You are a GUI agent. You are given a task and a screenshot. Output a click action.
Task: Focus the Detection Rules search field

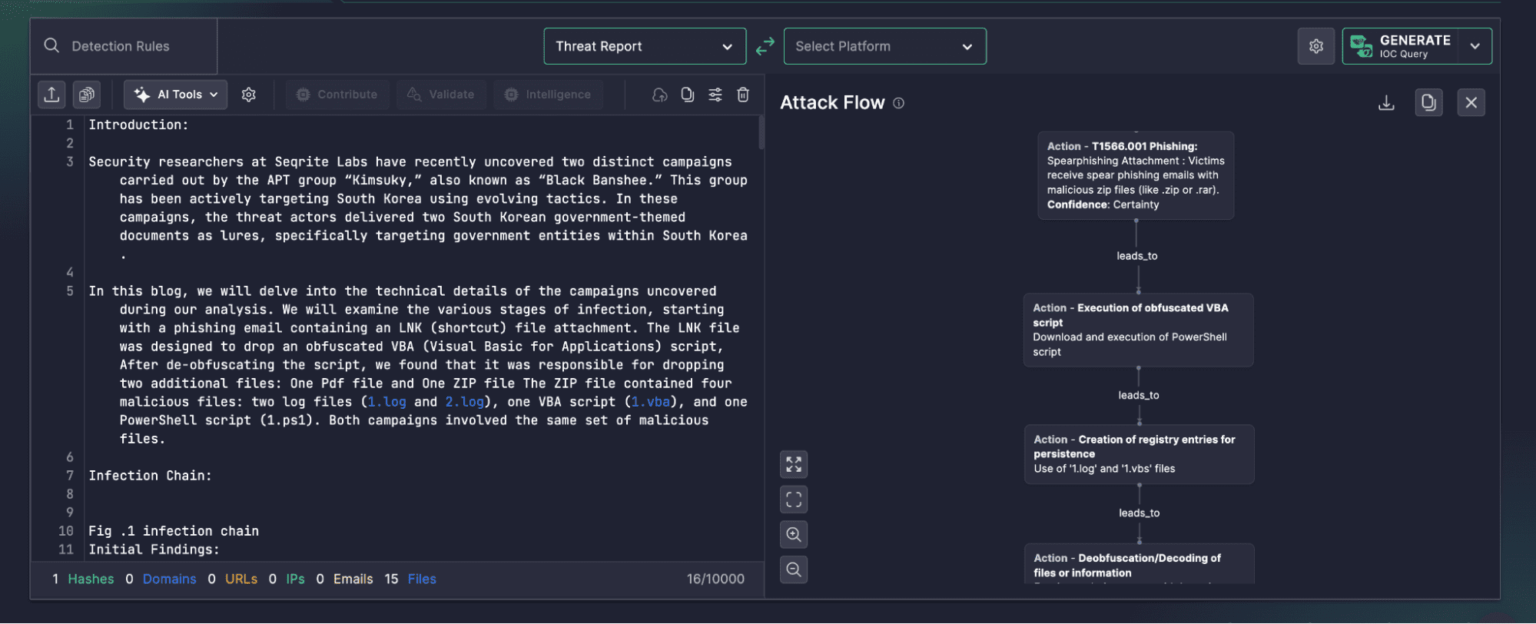124,46
